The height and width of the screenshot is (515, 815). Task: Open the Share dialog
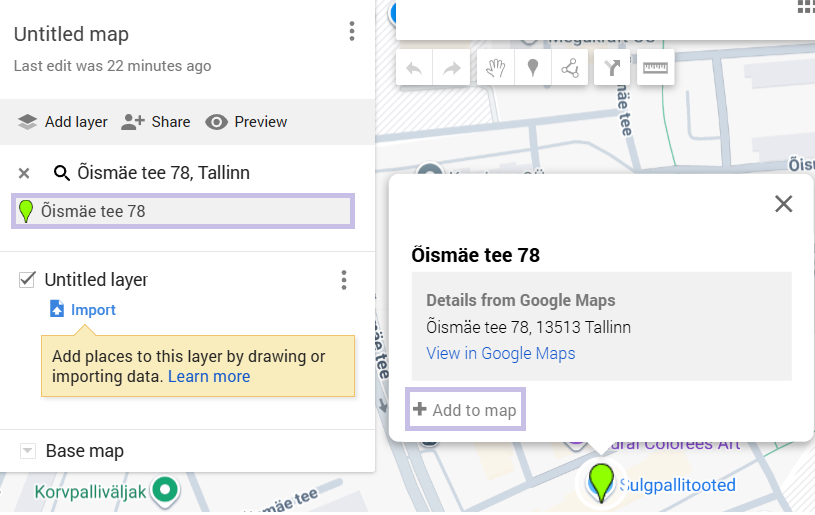coord(155,122)
